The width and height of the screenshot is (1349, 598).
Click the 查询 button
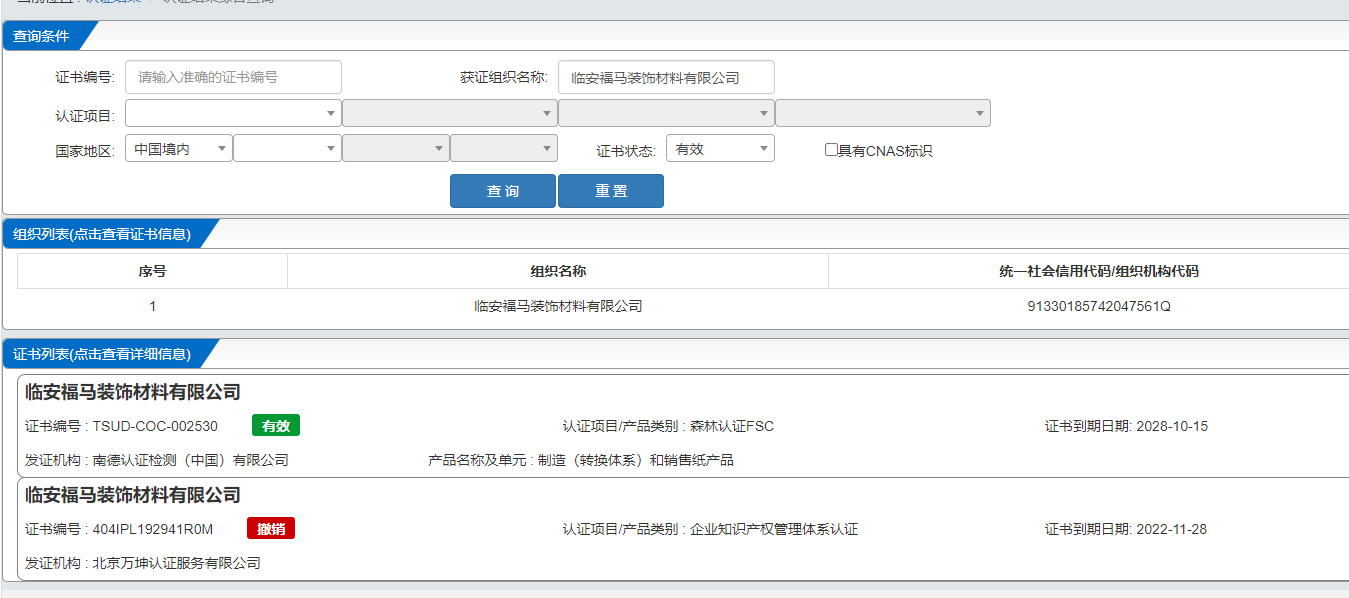tap(503, 191)
